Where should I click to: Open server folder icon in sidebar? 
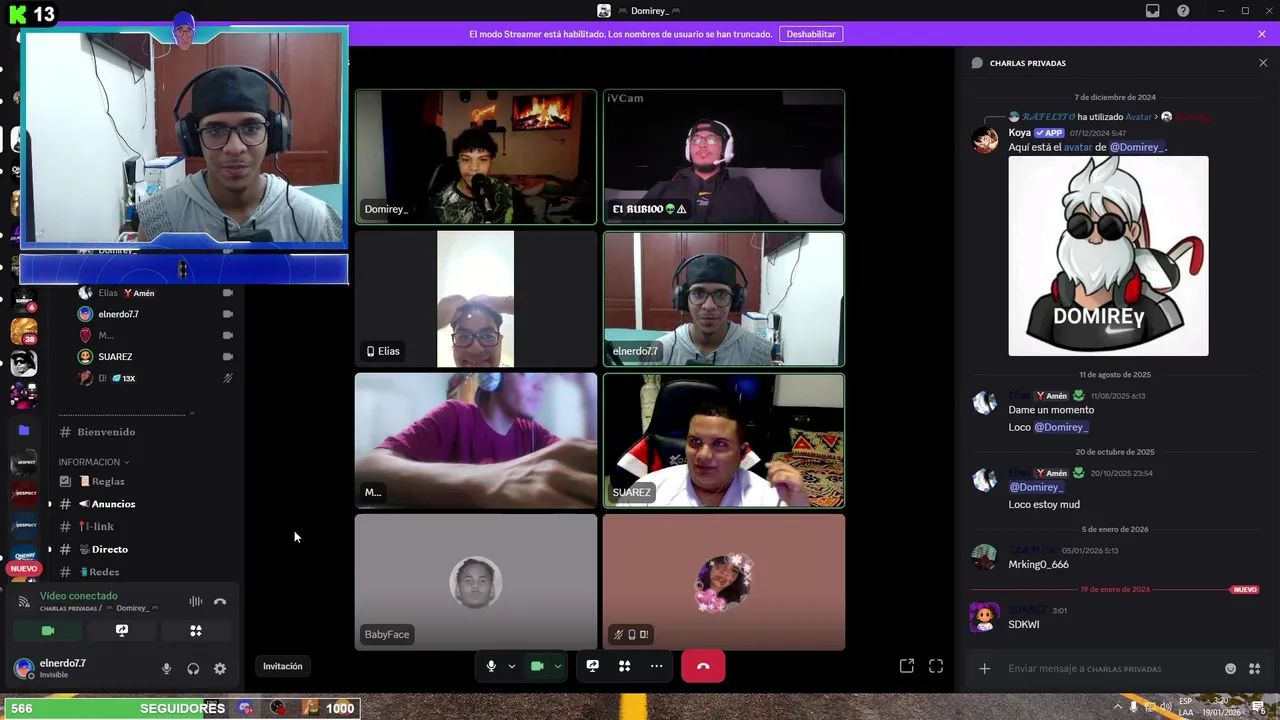pos(24,430)
